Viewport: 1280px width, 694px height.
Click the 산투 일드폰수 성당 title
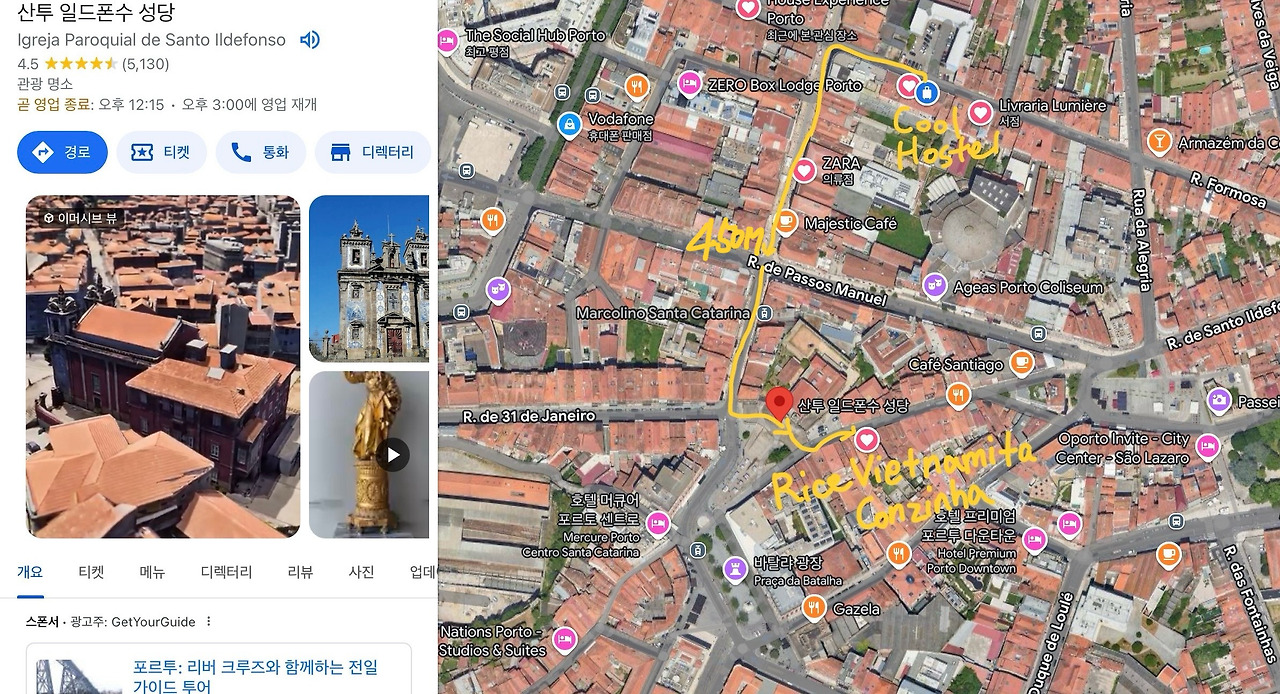click(x=96, y=12)
